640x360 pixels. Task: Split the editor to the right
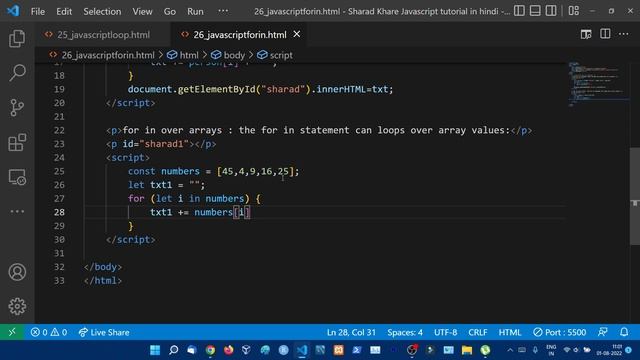605,34
